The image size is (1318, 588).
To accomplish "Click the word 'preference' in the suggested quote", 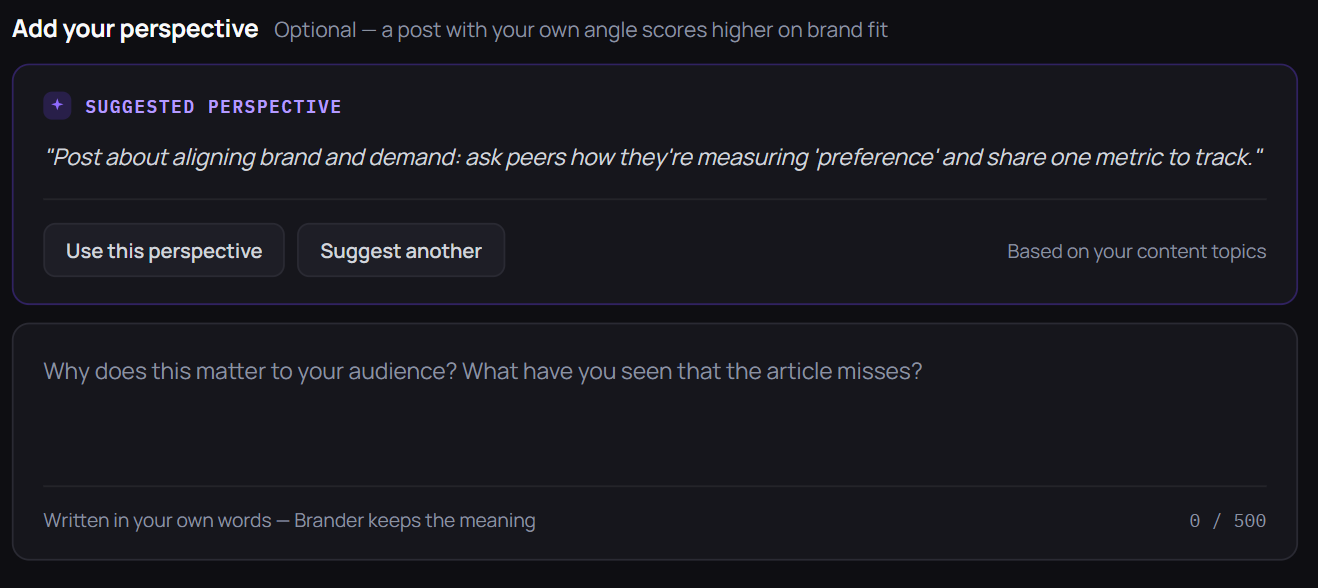I will [874, 158].
